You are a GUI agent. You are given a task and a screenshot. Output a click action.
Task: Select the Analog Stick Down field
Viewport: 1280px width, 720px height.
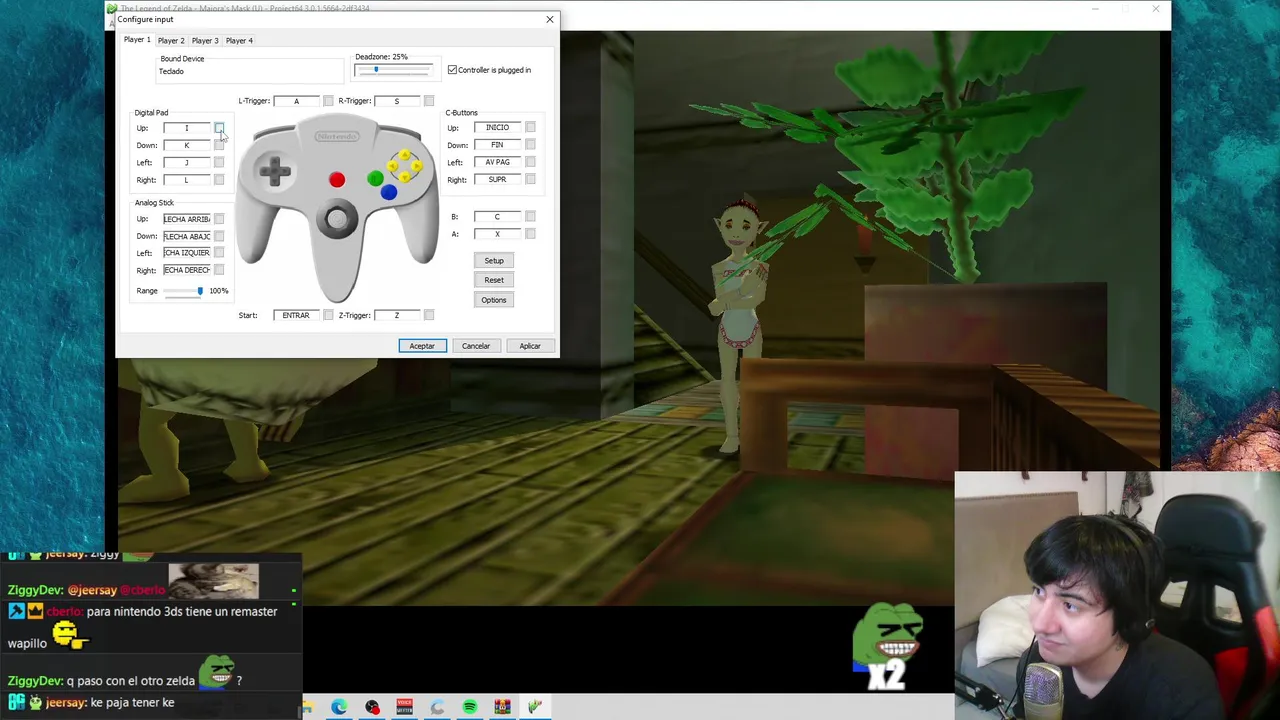point(187,236)
